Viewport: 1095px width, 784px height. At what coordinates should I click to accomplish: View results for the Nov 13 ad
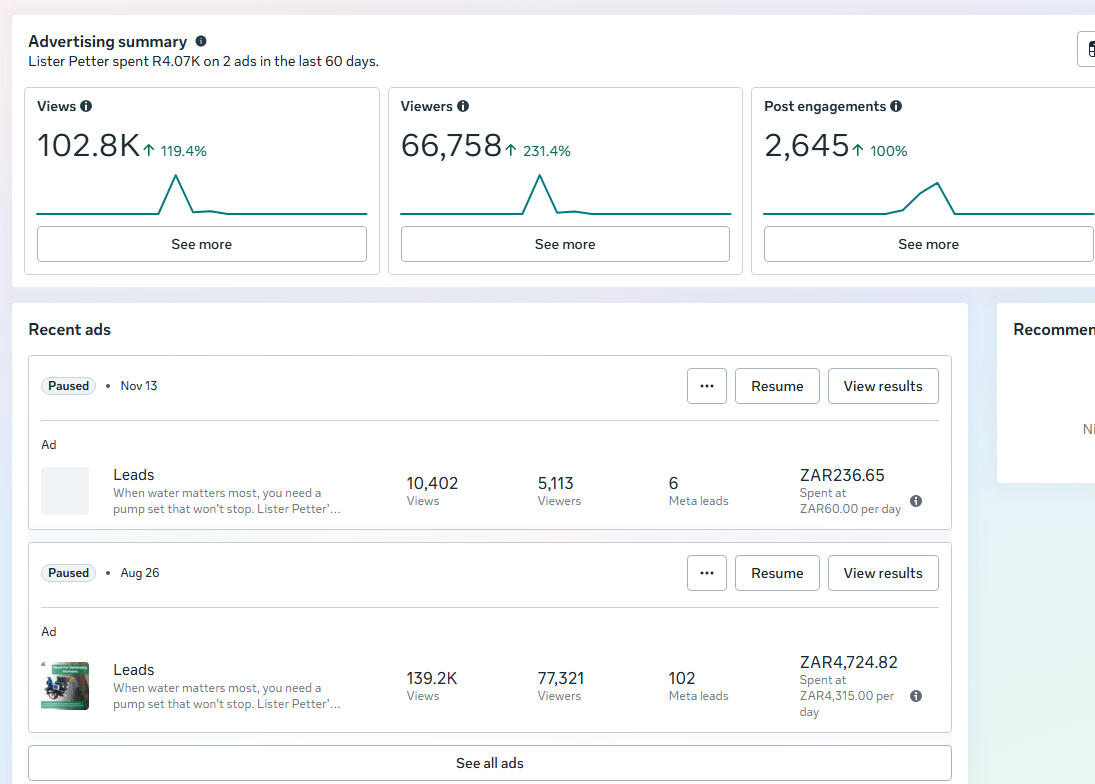tap(883, 386)
